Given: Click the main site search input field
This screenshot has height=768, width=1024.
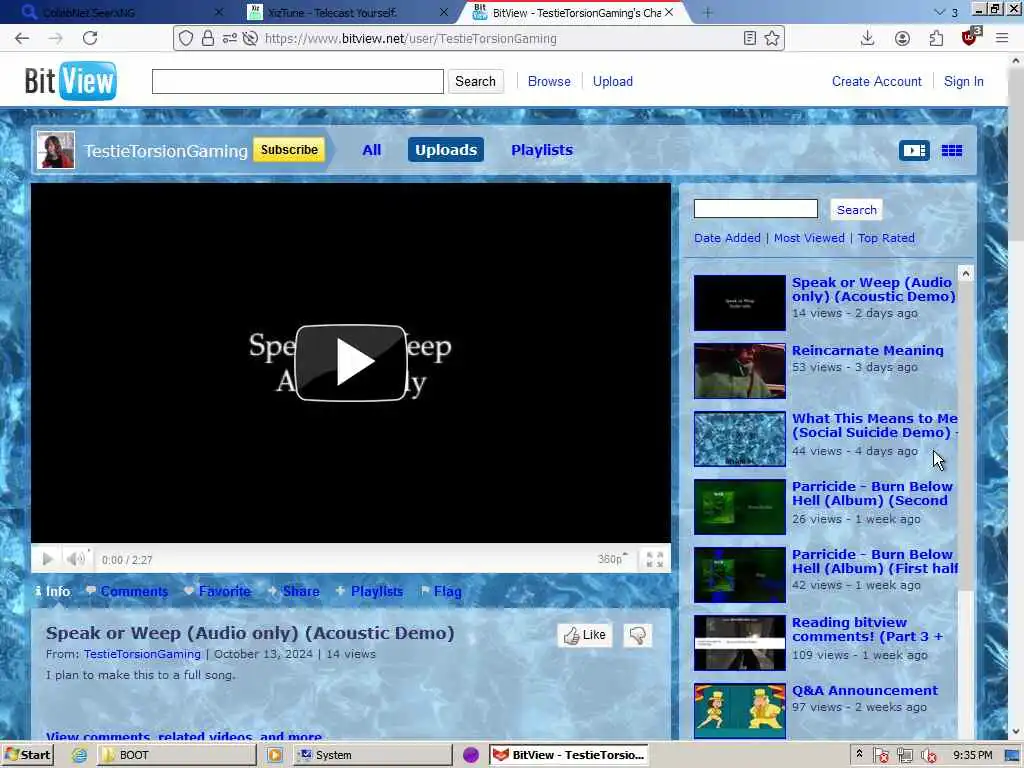Looking at the screenshot, I should pyautogui.click(x=298, y=82).
